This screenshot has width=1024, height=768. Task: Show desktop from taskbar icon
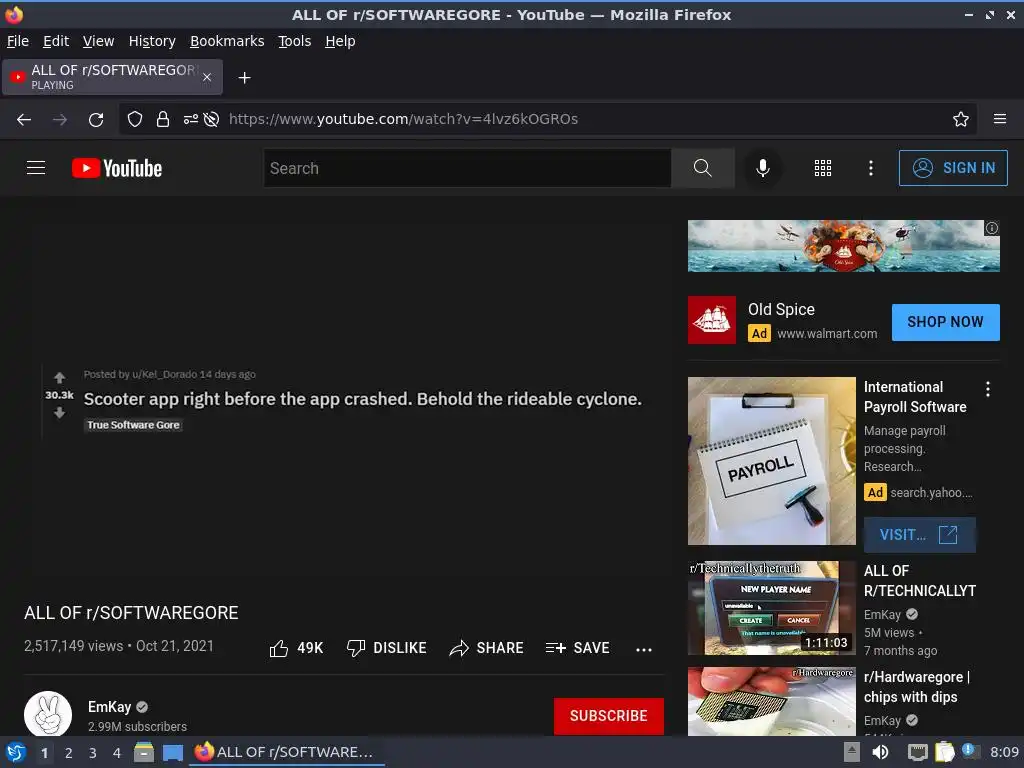172,753
